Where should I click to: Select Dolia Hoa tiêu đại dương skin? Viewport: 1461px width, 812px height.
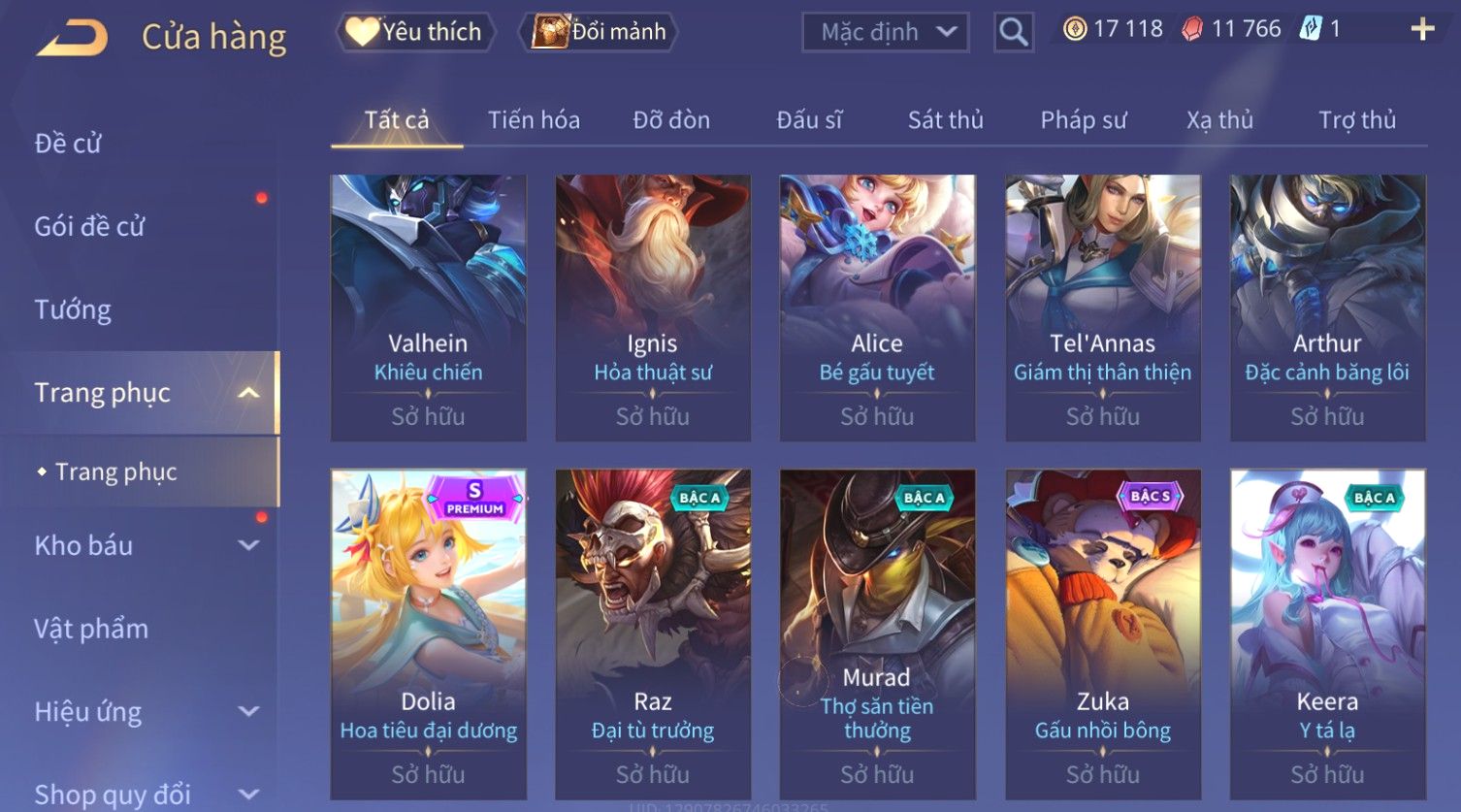click(x=428, y=634)
